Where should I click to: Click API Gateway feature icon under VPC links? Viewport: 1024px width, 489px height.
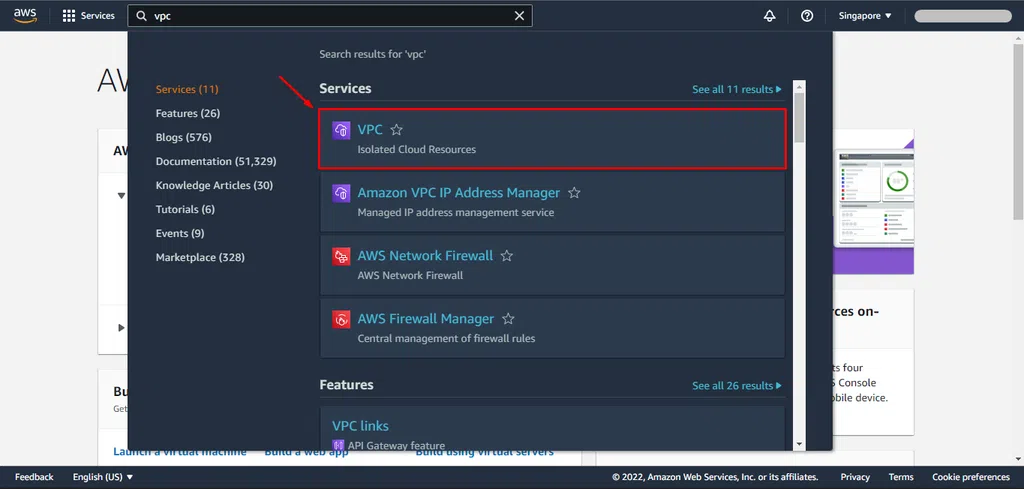pyautogui.click(x=338, y=446)
